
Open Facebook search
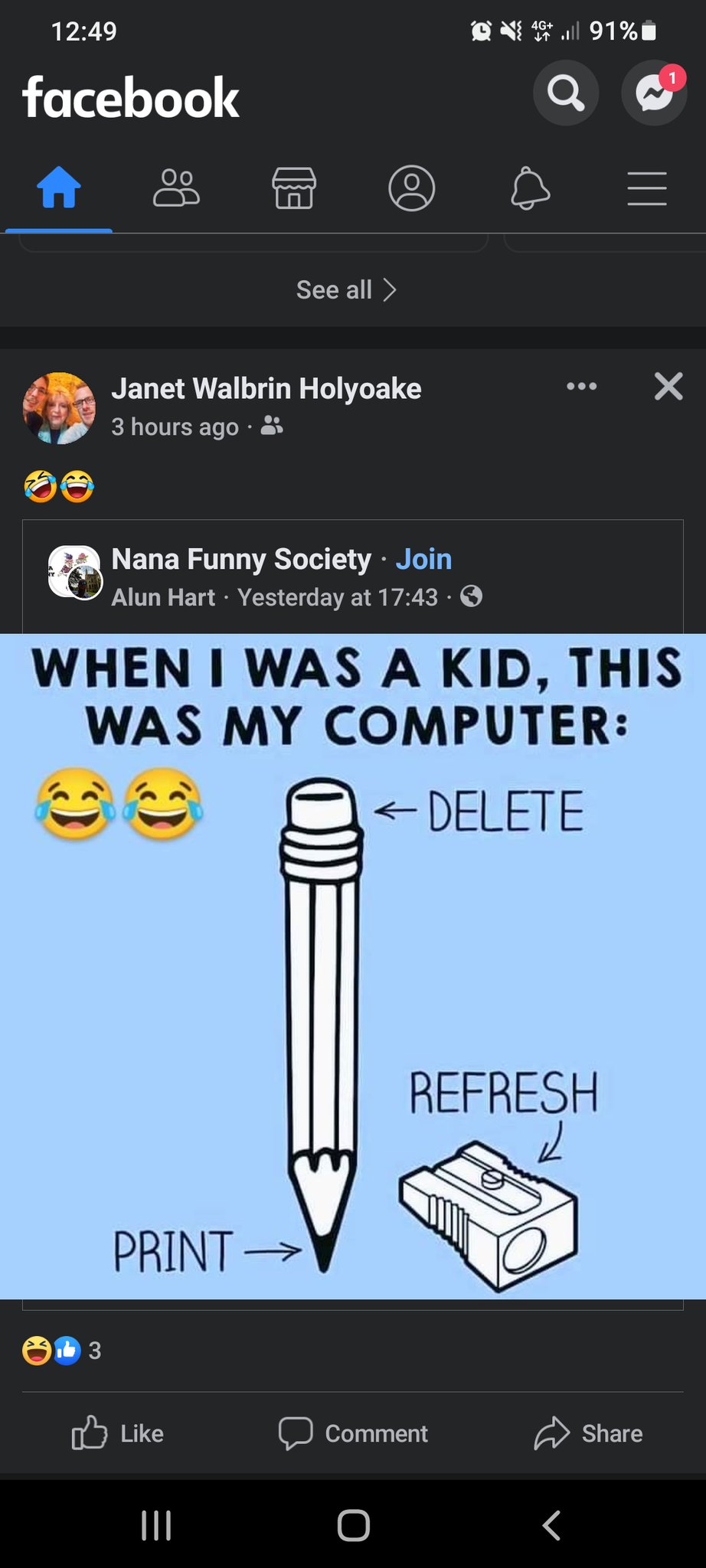point(565,93)
